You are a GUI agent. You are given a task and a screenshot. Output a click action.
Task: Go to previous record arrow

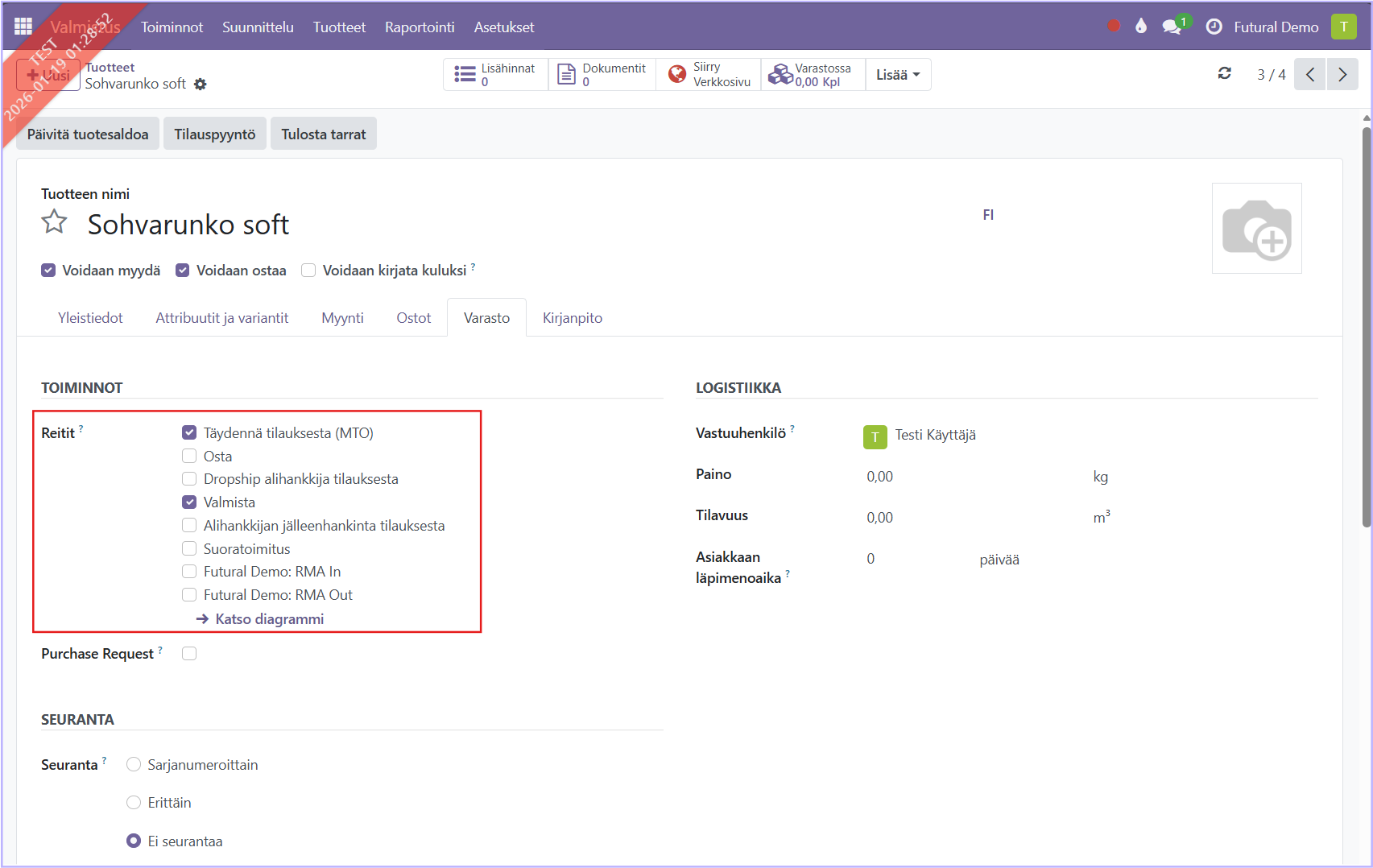pyautogui.click(x=1310, y=75)
